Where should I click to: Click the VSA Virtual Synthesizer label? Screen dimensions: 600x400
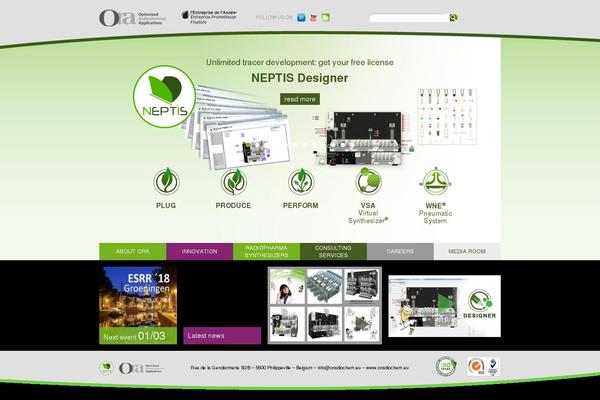click(368, 213)
